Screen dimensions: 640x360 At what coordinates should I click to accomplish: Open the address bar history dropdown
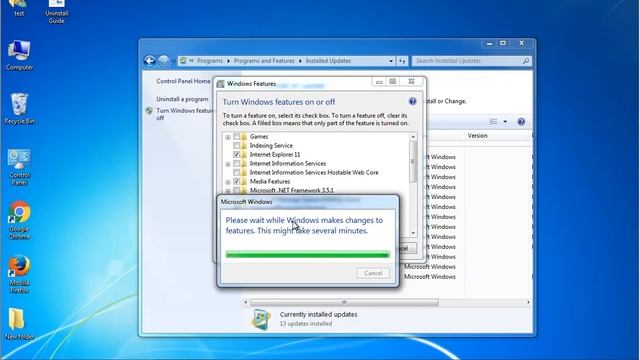[391, 61]
